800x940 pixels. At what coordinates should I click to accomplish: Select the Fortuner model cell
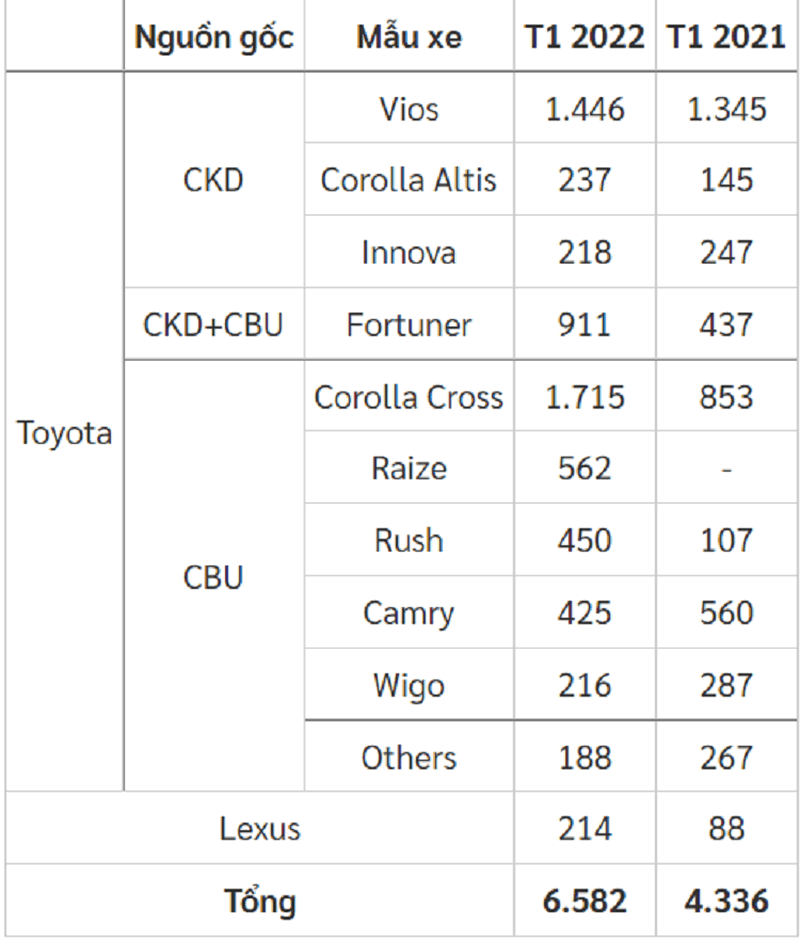click(409, 324)
